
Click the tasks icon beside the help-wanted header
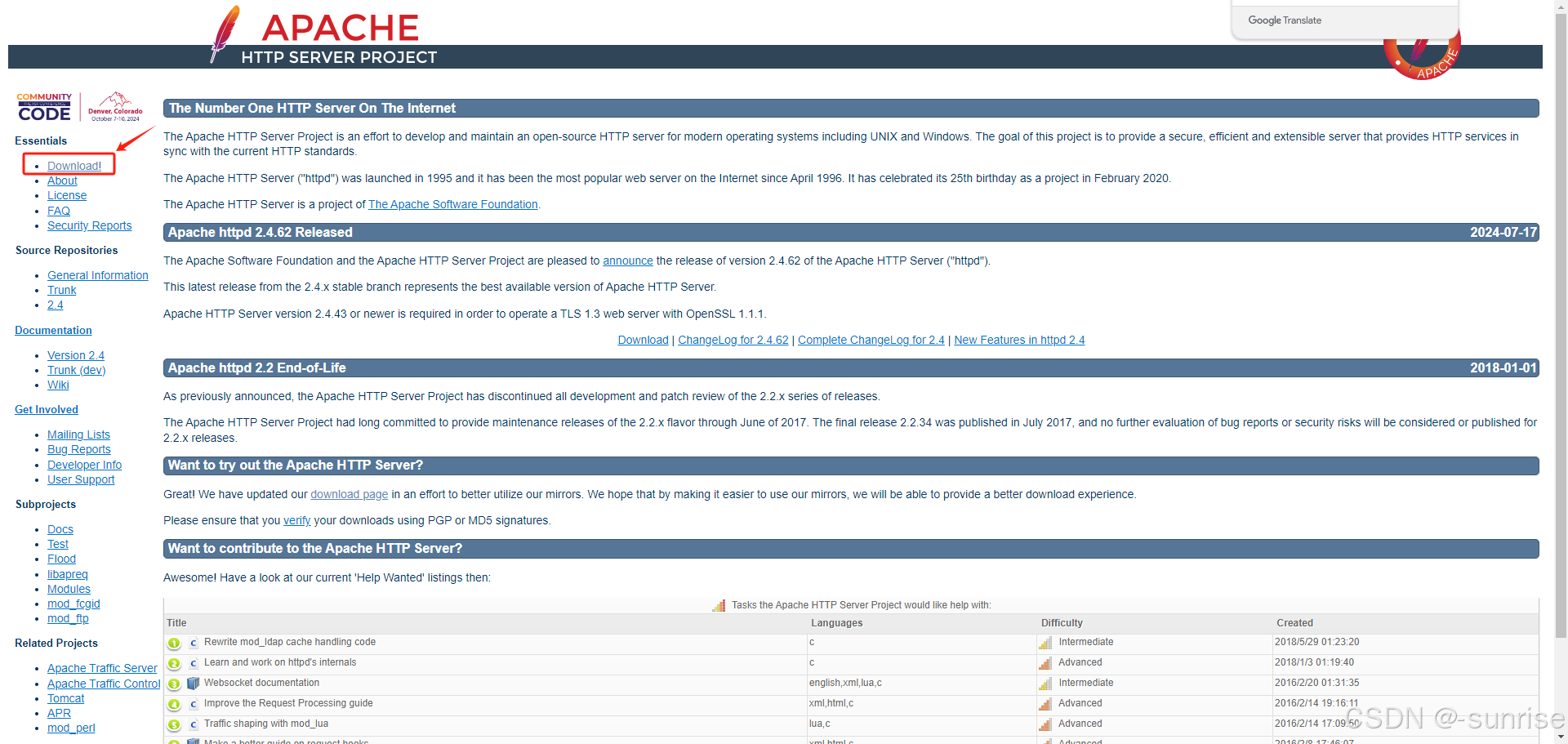719,605
